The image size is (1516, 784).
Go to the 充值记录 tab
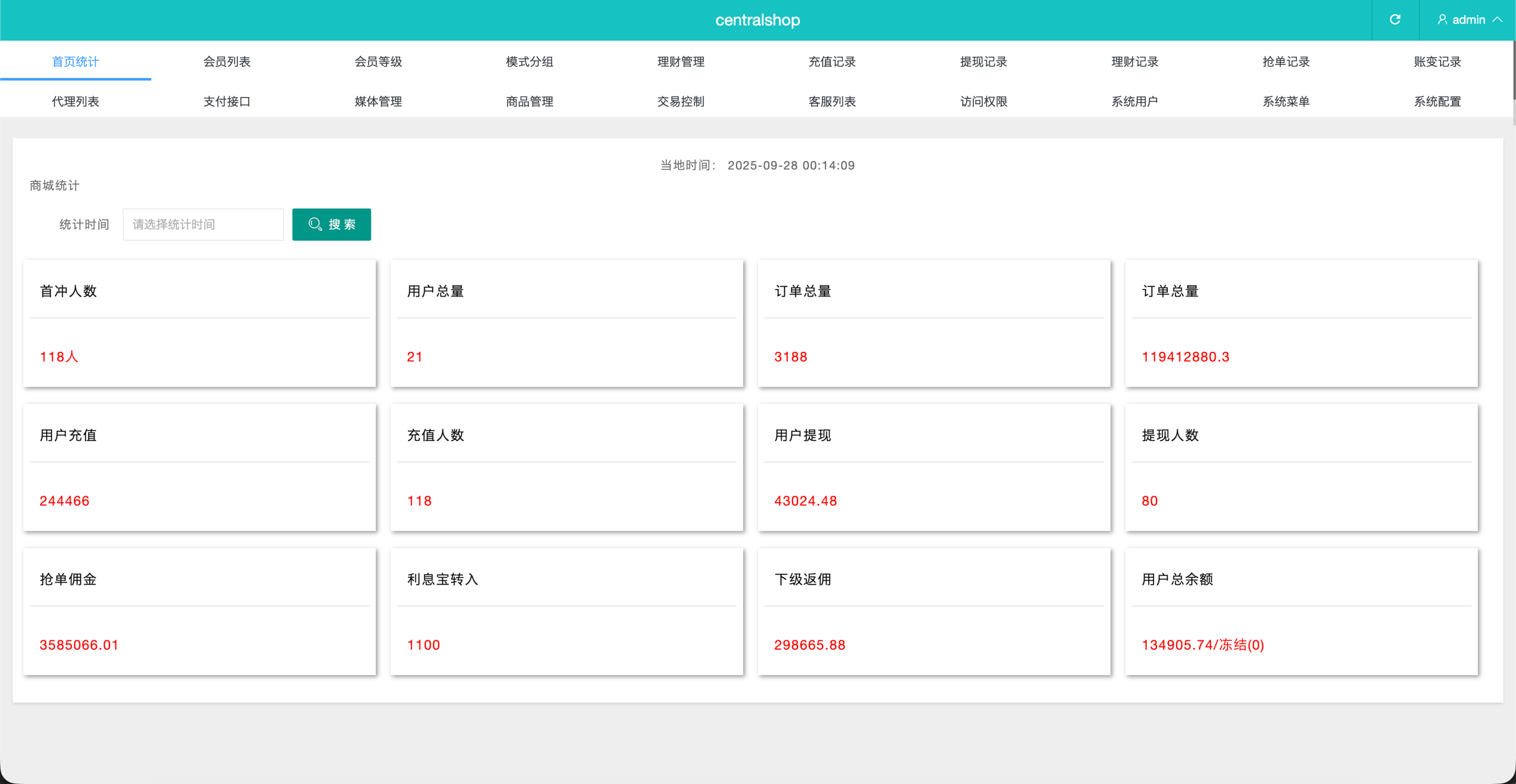point(832,62)
